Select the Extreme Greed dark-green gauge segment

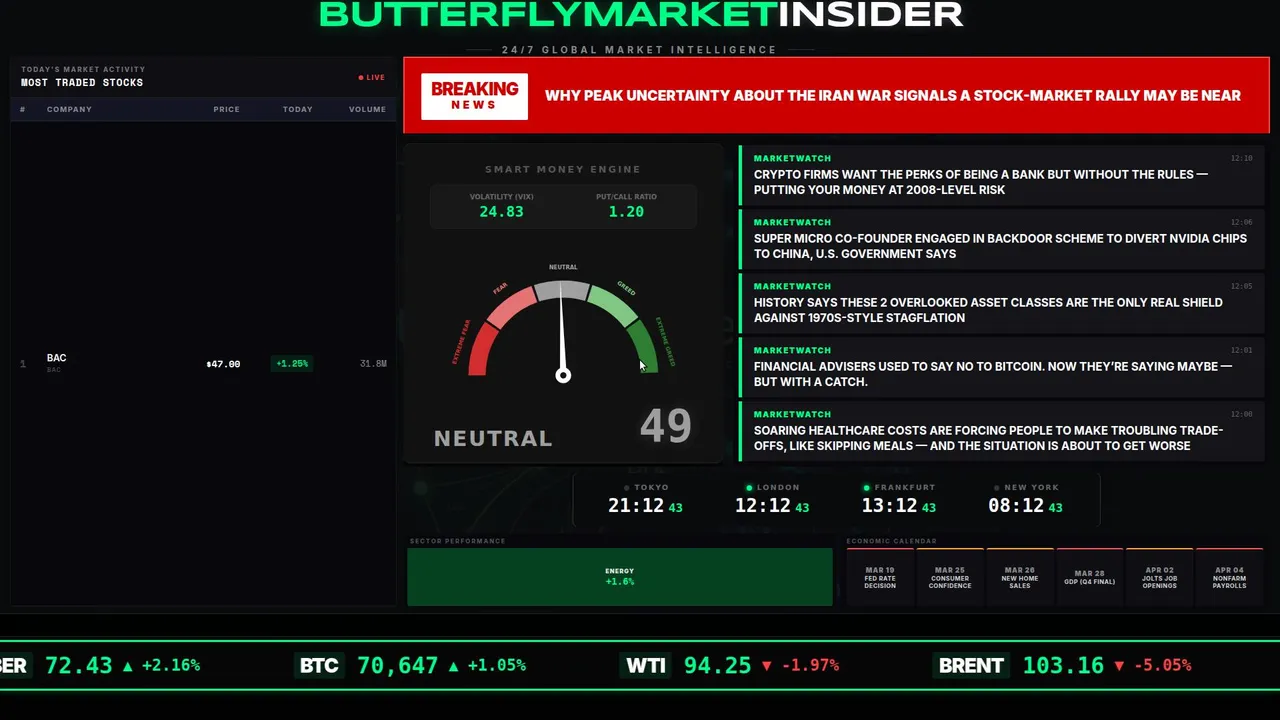pos(645,346)
